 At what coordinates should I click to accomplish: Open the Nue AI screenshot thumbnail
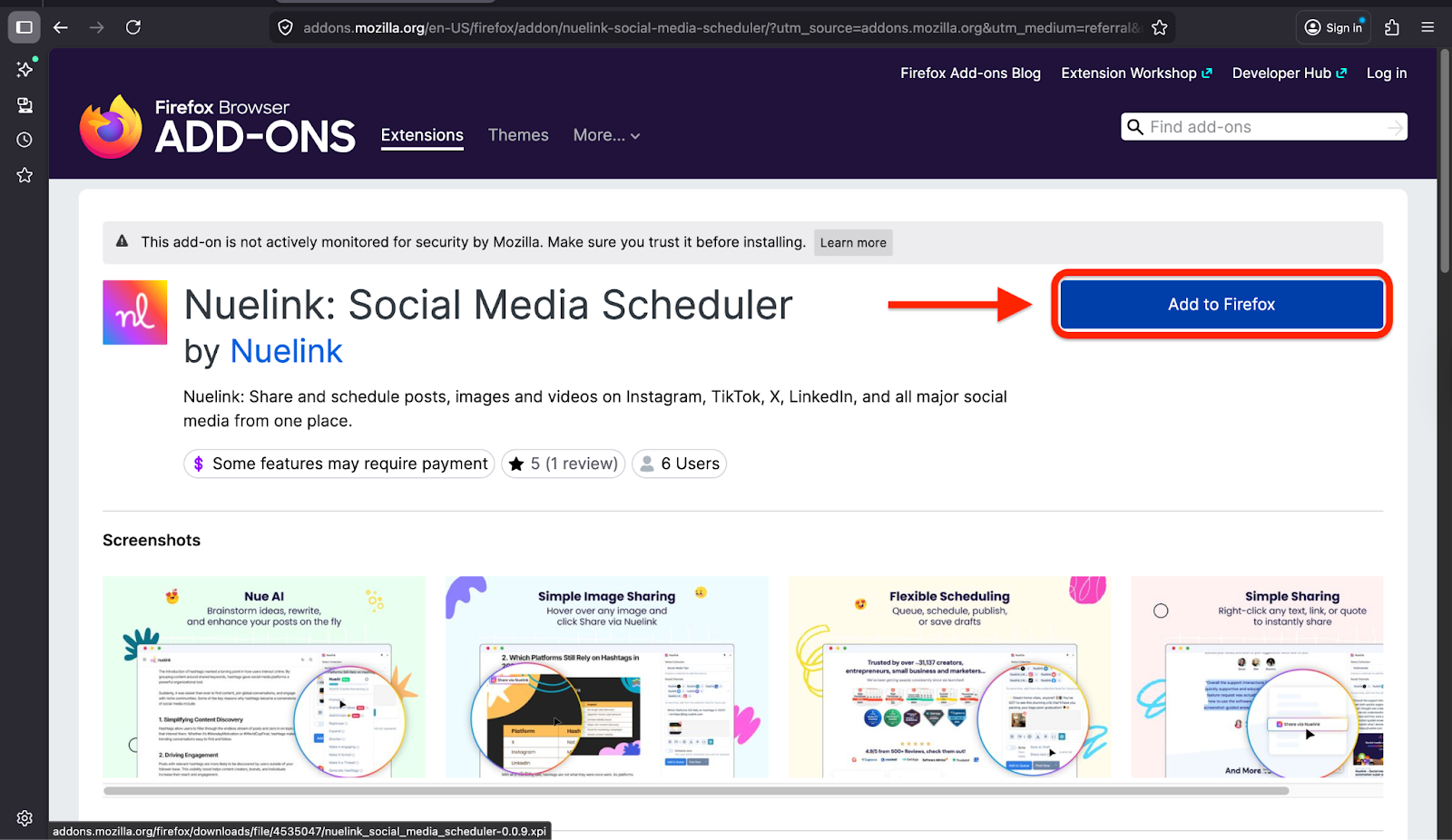[264, 677]
